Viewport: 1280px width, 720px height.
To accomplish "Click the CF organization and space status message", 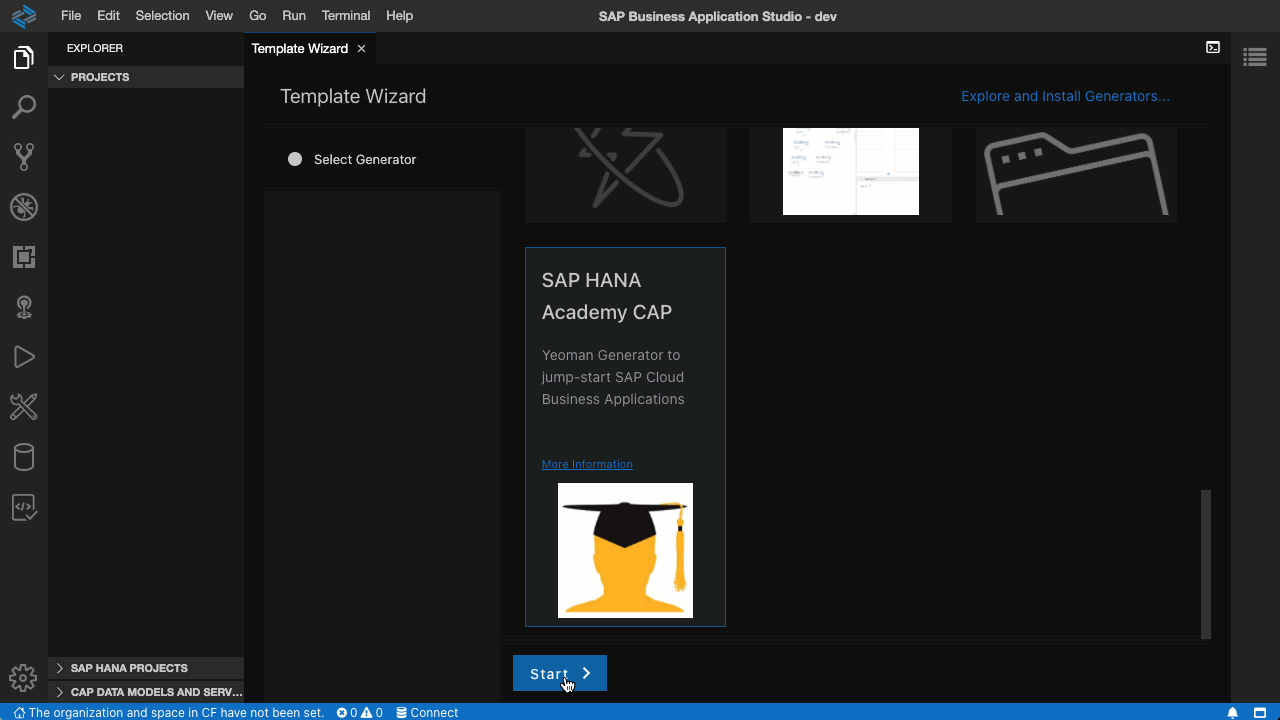I will pos(169,713).
